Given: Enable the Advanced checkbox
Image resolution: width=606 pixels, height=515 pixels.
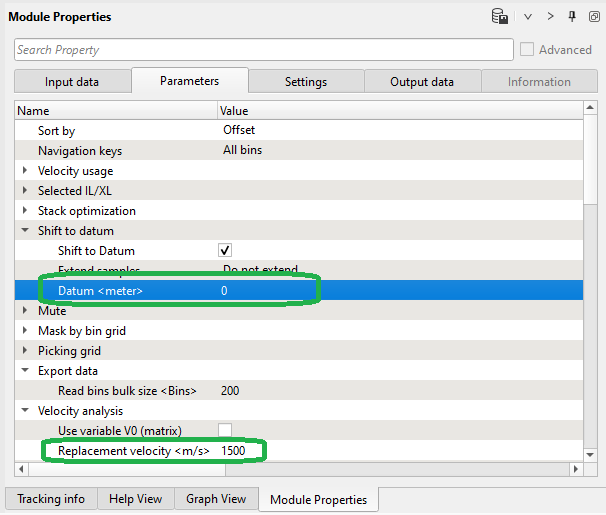Looking at the screenshot, I should (x=527, y=50).
